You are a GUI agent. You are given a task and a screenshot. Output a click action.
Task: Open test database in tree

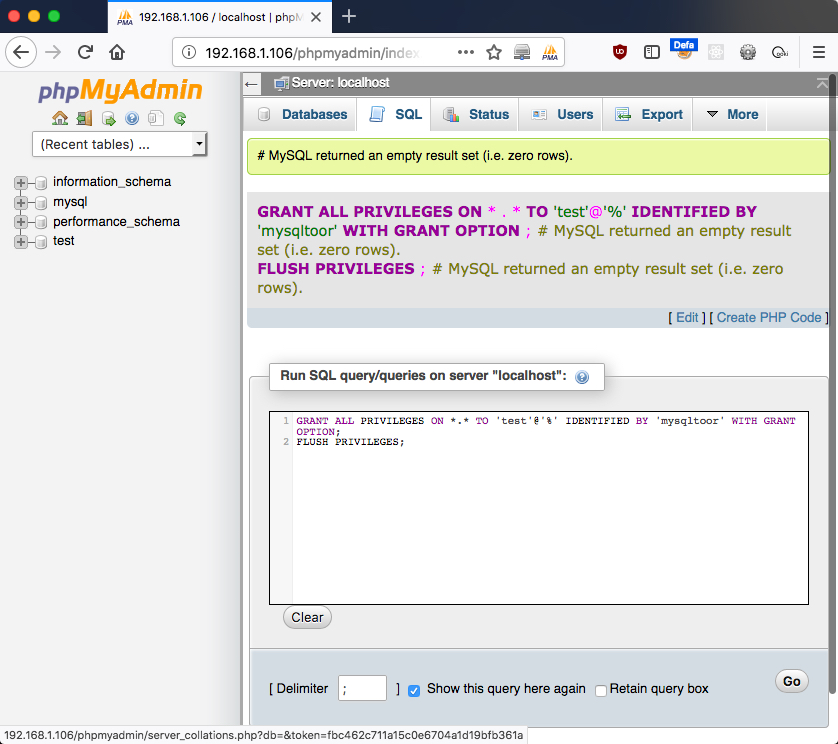point(64,241)
